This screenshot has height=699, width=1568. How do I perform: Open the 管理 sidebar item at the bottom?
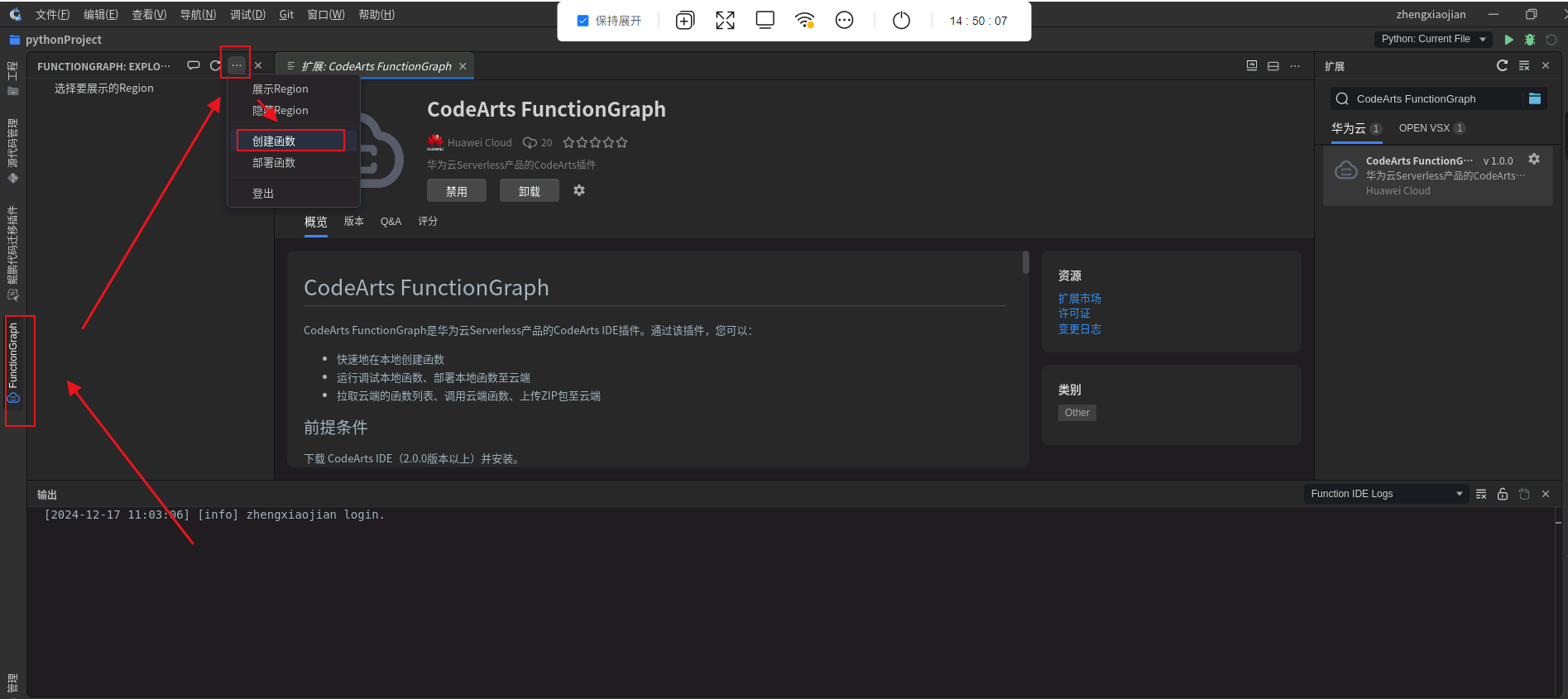pyautogui.click(x=12, y=683)
